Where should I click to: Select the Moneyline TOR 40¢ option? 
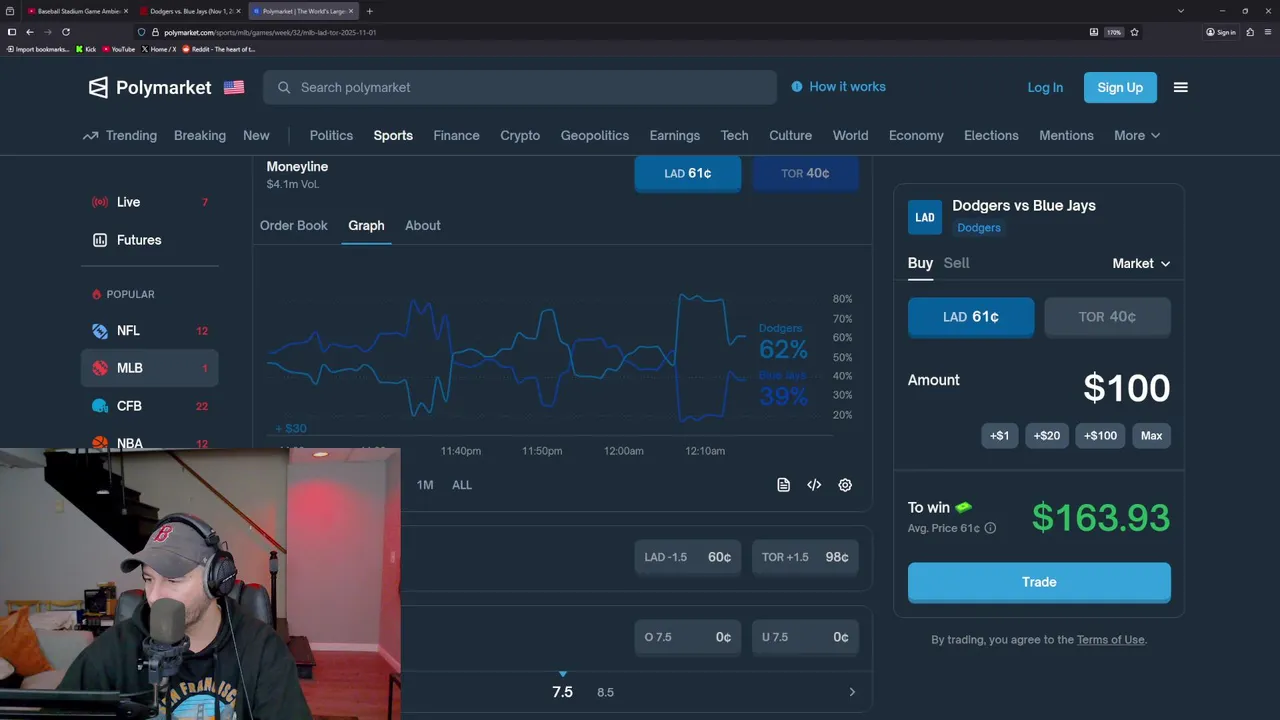tap(805, 173)
